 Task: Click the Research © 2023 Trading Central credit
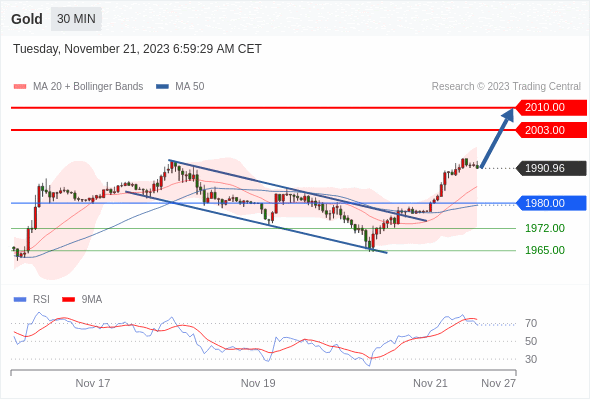pos(506,87)
